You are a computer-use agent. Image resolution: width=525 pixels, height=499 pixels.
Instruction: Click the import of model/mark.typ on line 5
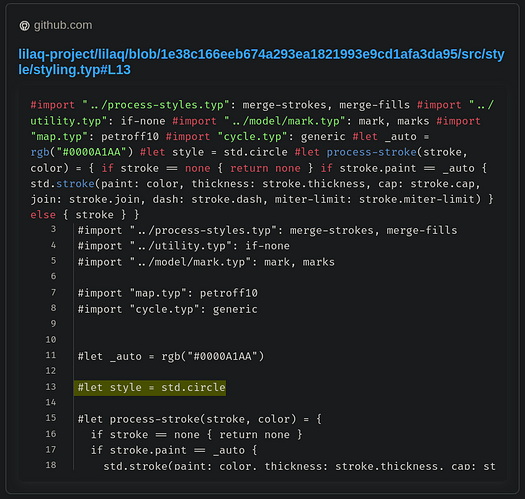coord(206,262)
